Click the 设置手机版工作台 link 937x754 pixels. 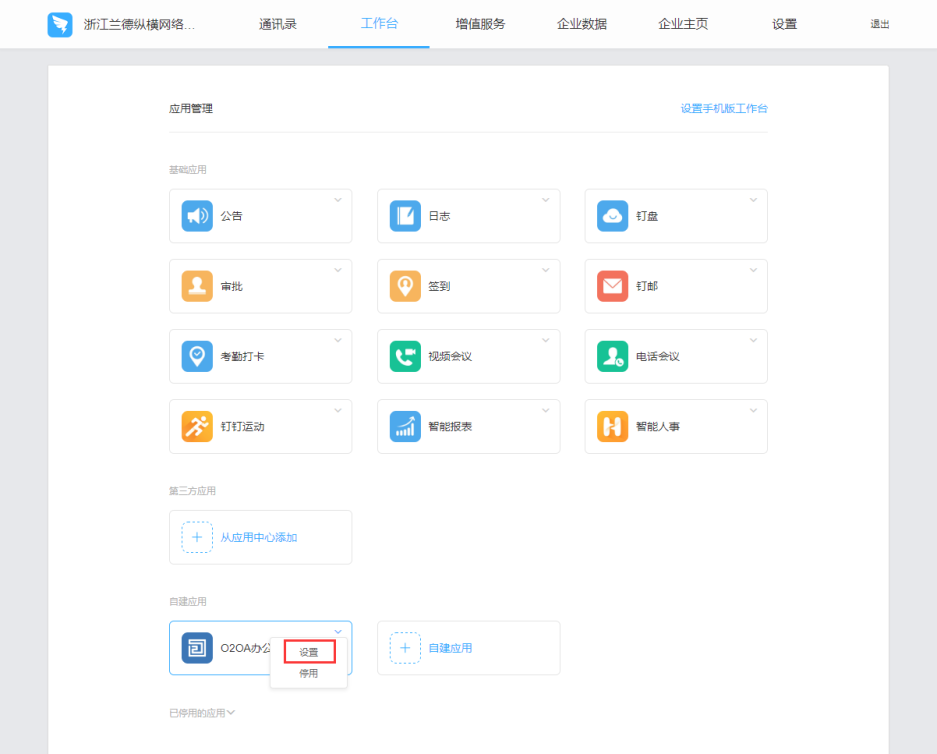coord(724,108)
